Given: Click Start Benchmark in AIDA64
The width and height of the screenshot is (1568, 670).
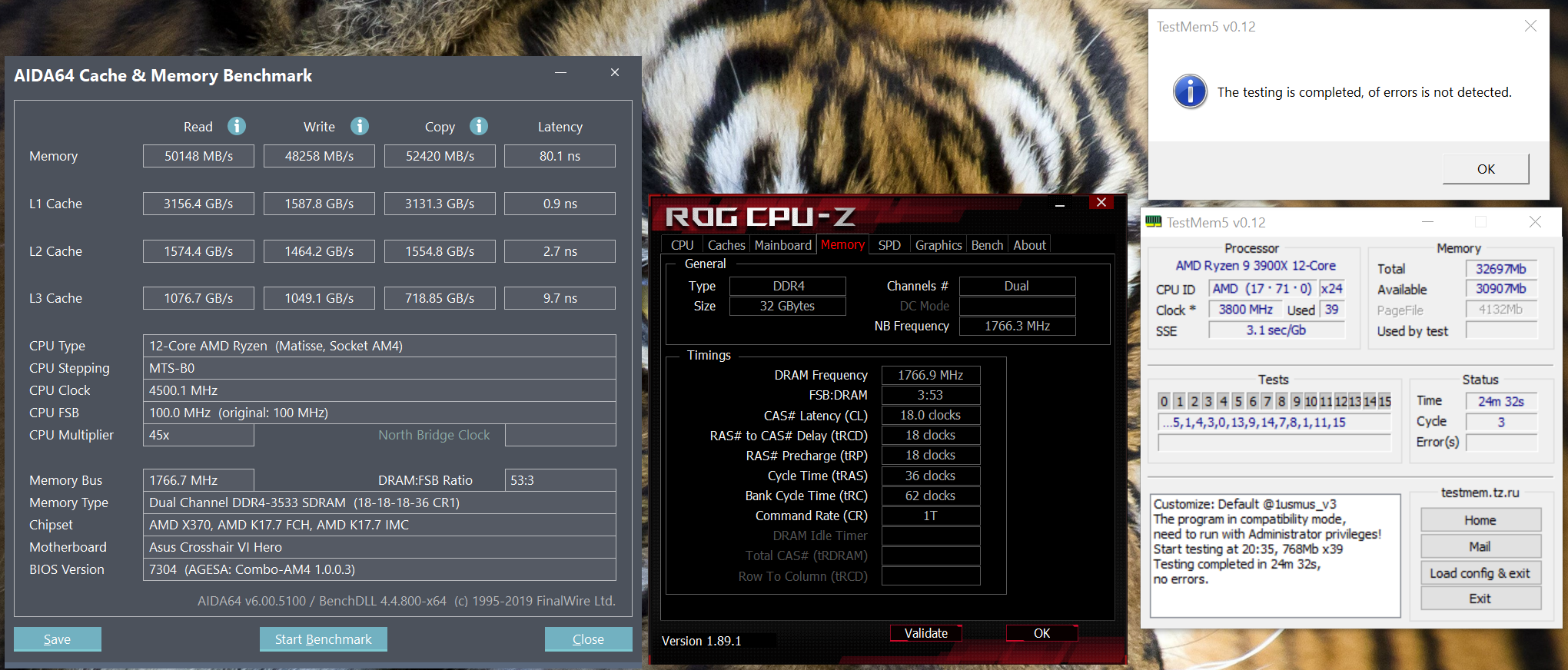Looking at the screenshot, I should tap(324, 639).
